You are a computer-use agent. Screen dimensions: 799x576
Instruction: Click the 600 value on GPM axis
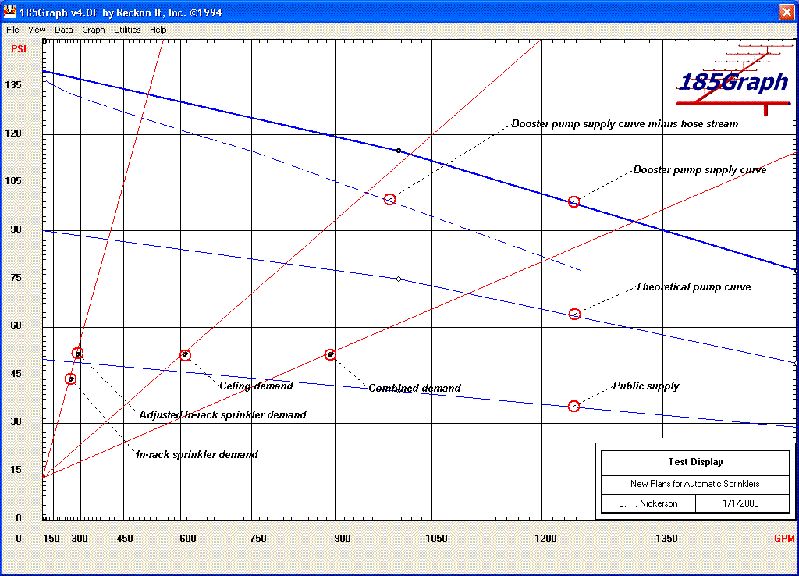pos(188,539)
